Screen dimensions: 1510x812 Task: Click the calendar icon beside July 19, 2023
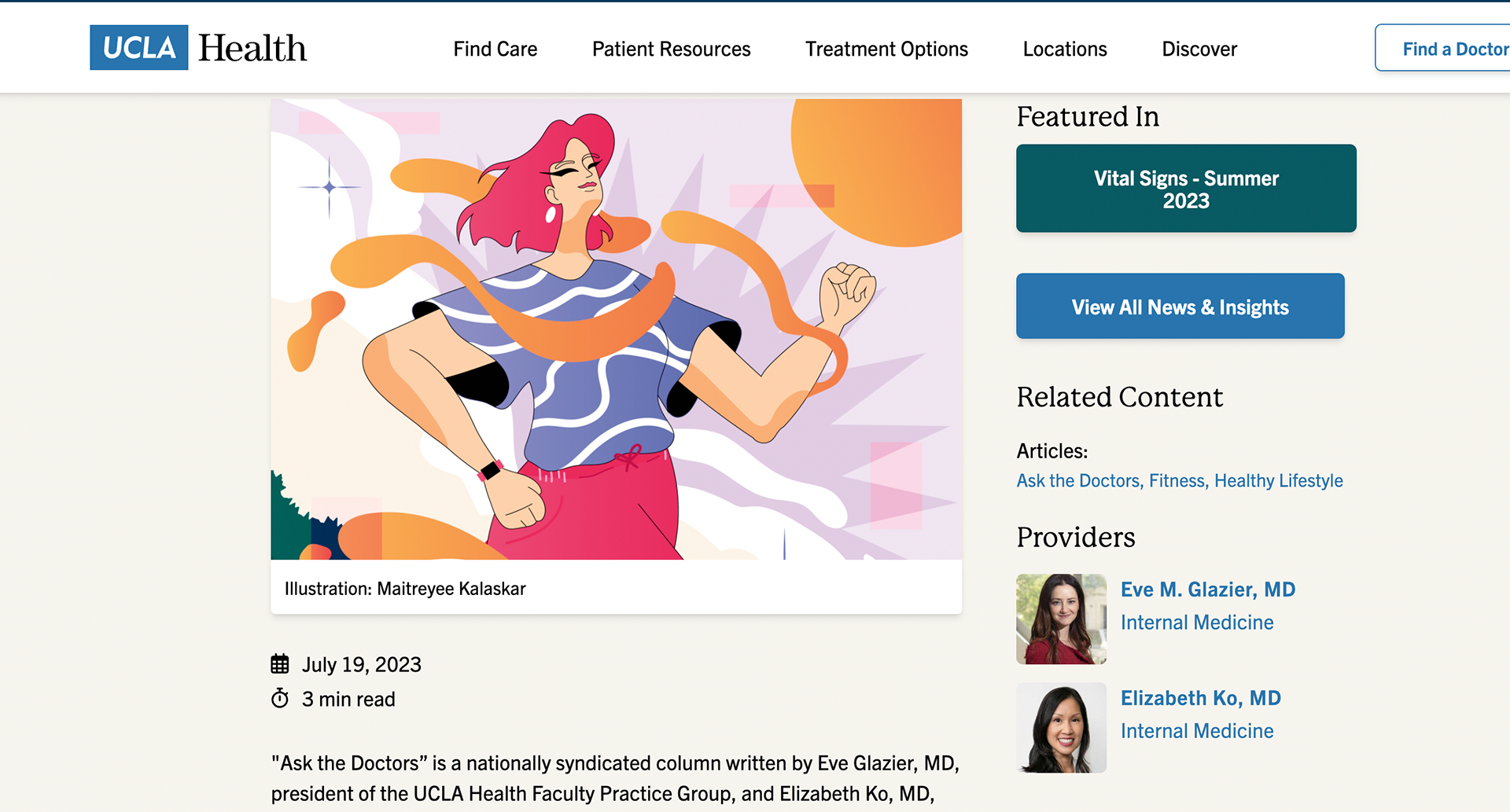tap(280, 664)
